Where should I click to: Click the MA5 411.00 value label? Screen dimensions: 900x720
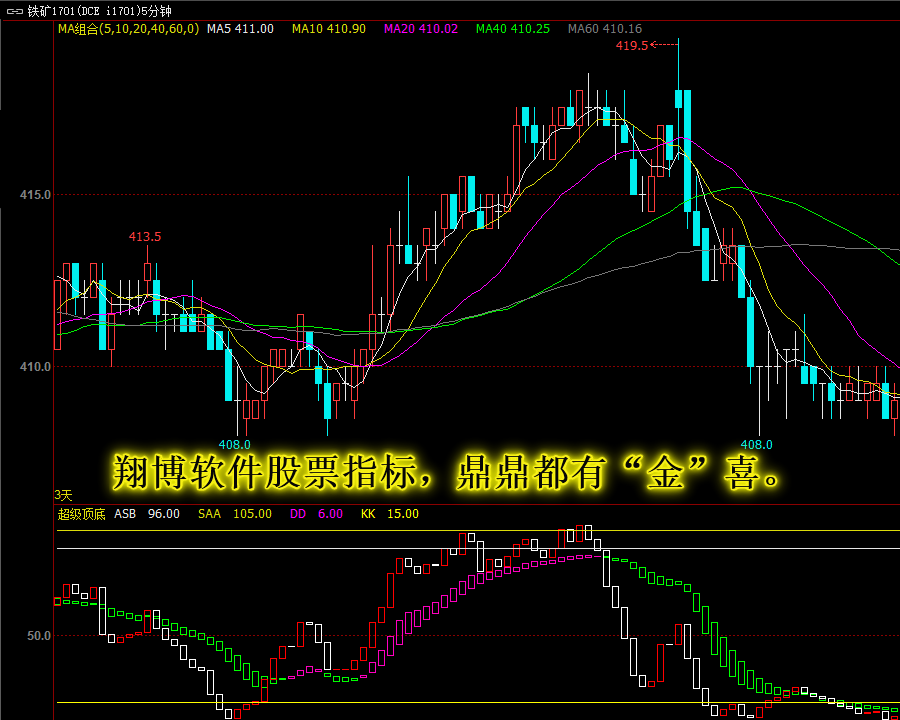[240, 29]
